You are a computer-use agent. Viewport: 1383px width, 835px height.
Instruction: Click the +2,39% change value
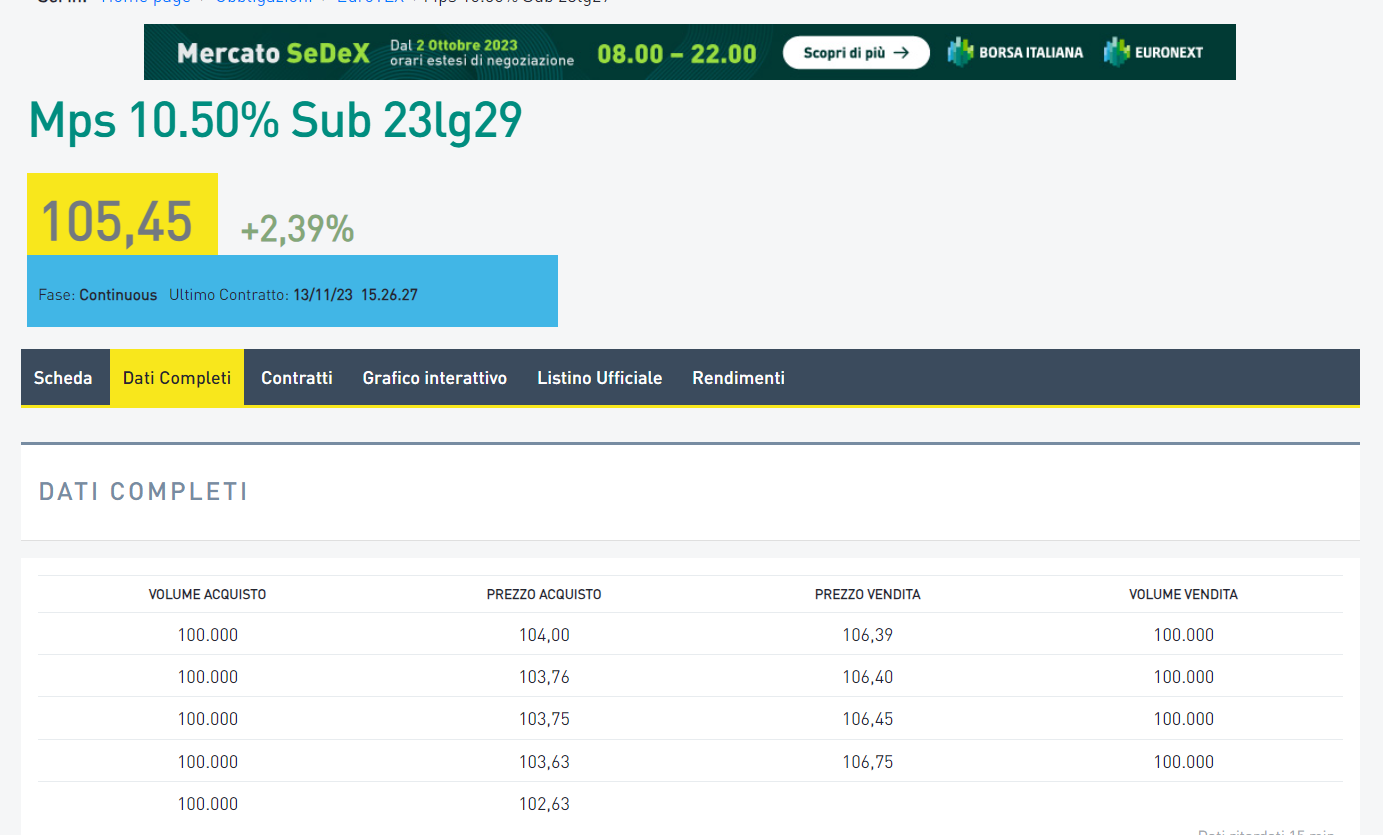(298, 229)
